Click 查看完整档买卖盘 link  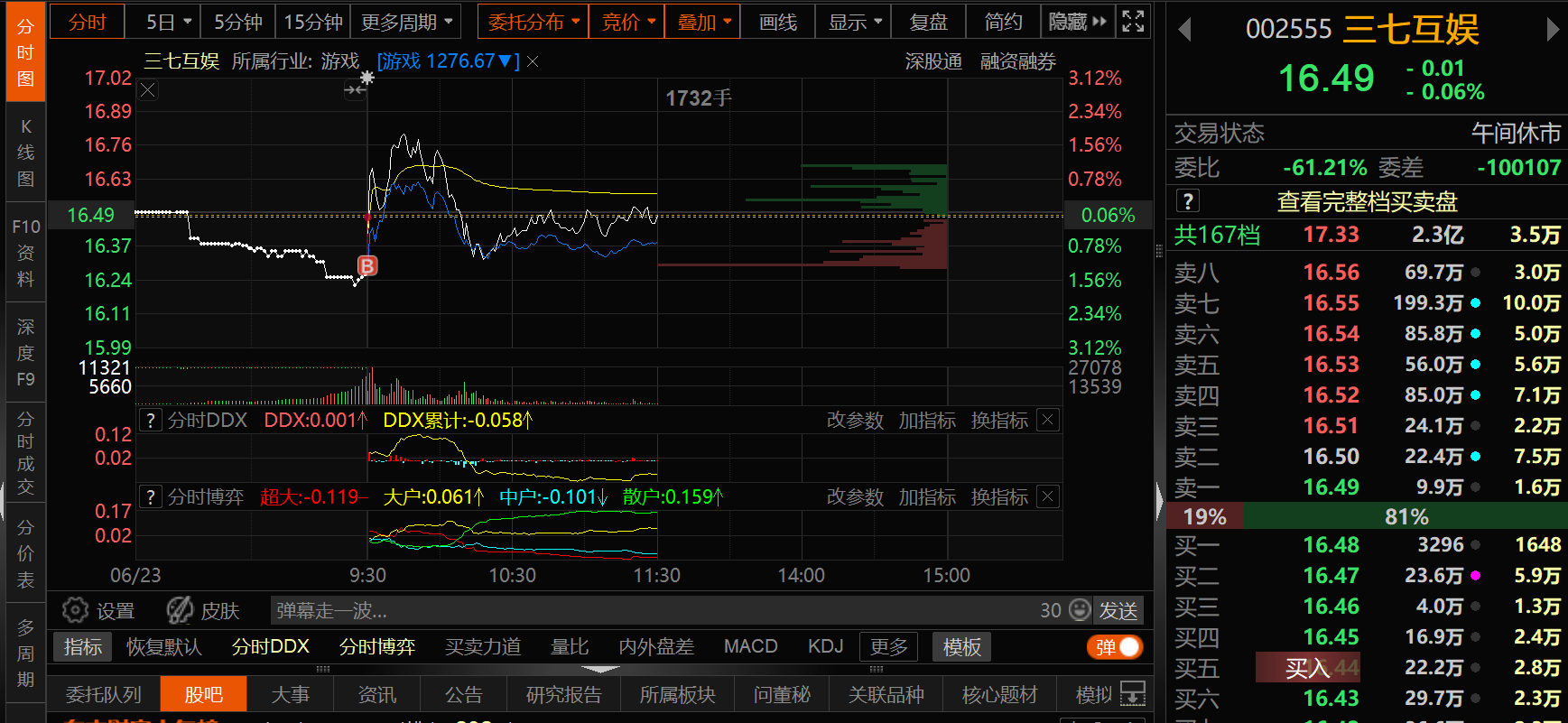click(1367, 201)
